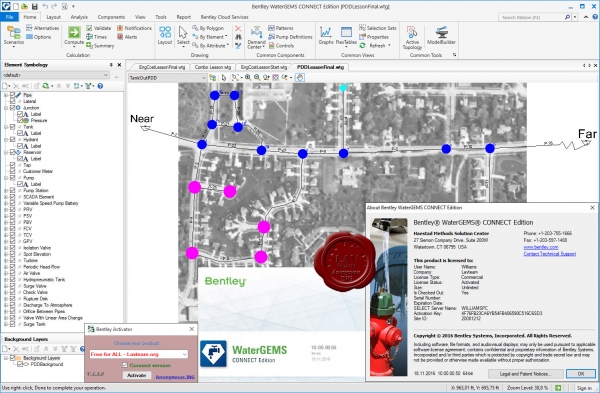This screenshot has height=393, width=600.
Task: Open the By Element dropdown arrow
Action: pos(226,37)
